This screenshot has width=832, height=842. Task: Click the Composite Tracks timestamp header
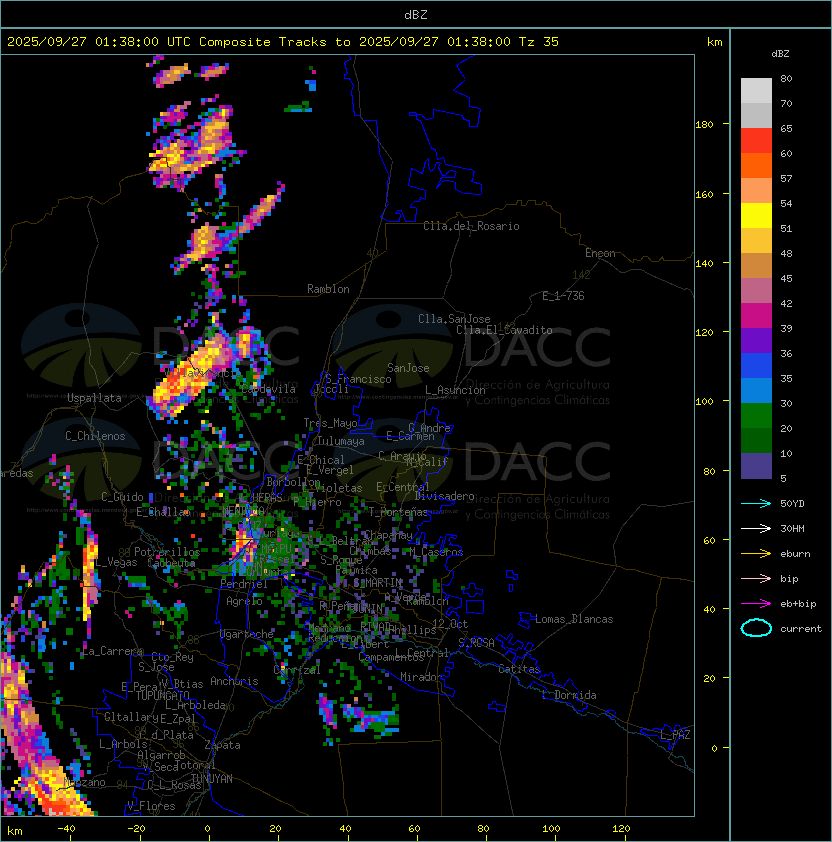click(x=283, y=42)
